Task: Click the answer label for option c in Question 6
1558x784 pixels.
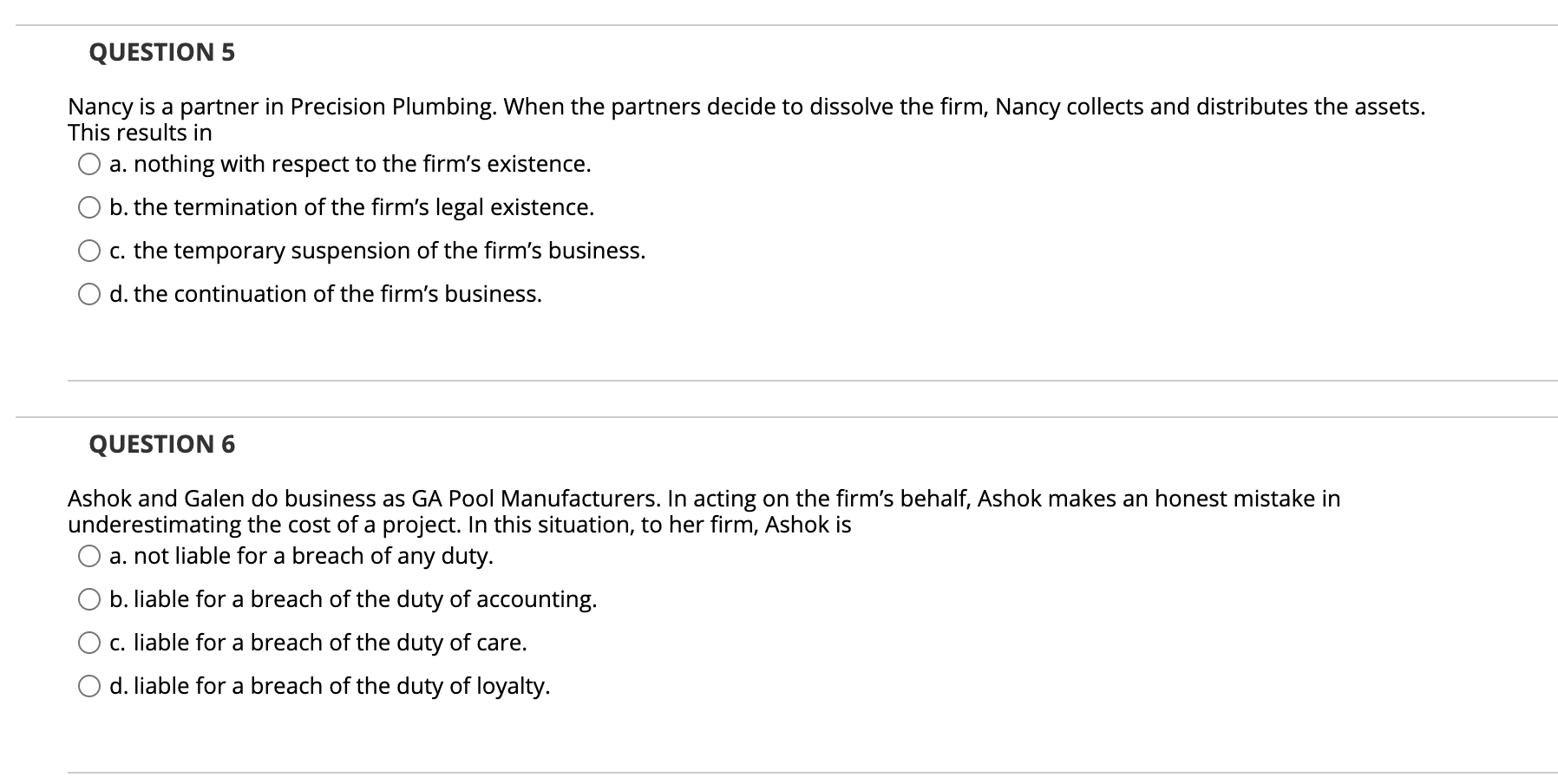Action: click(318, 642)
